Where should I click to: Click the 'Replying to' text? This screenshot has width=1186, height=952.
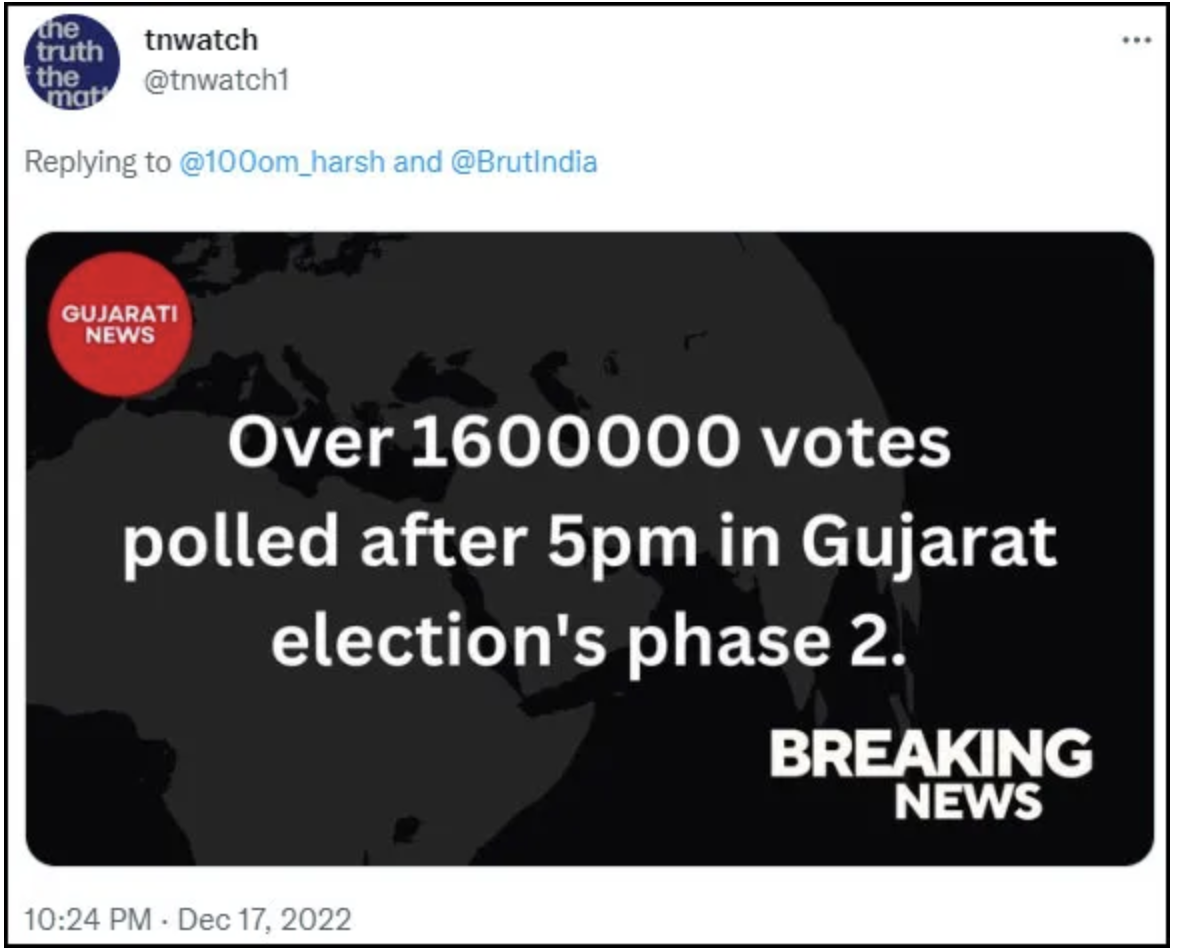[98, 162]
